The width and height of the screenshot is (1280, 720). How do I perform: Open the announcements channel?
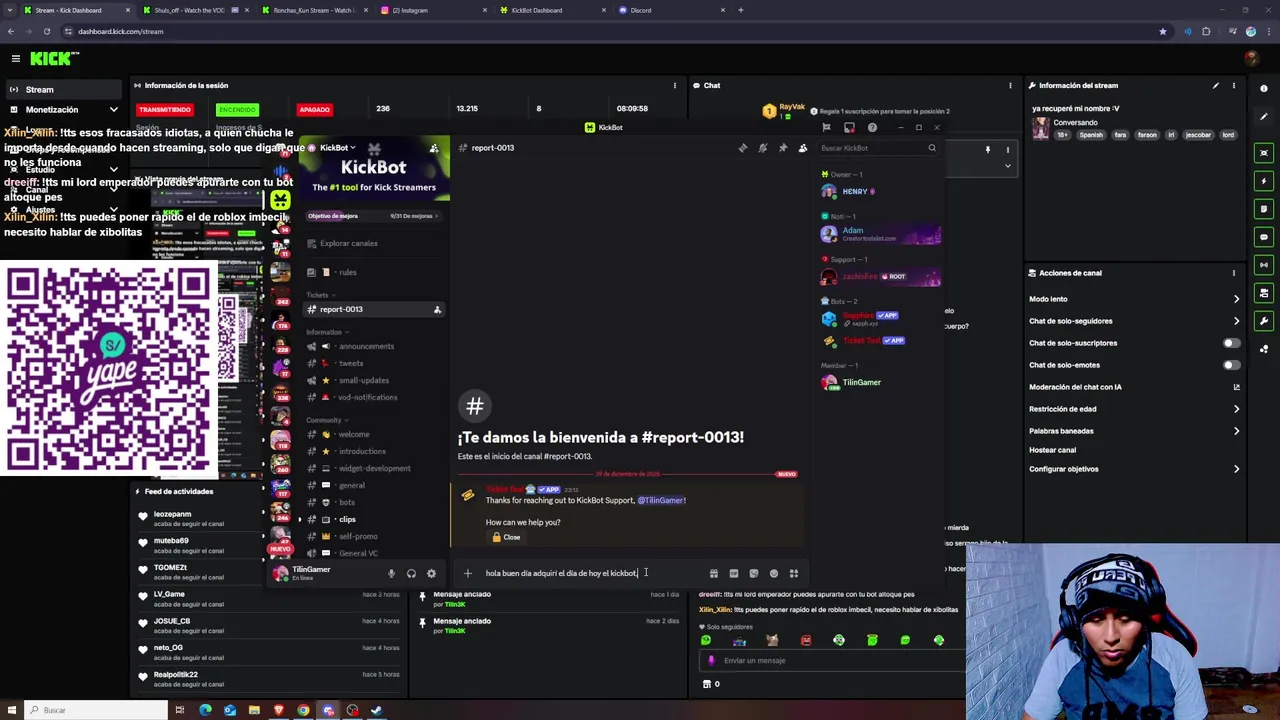tap(366, 346)
